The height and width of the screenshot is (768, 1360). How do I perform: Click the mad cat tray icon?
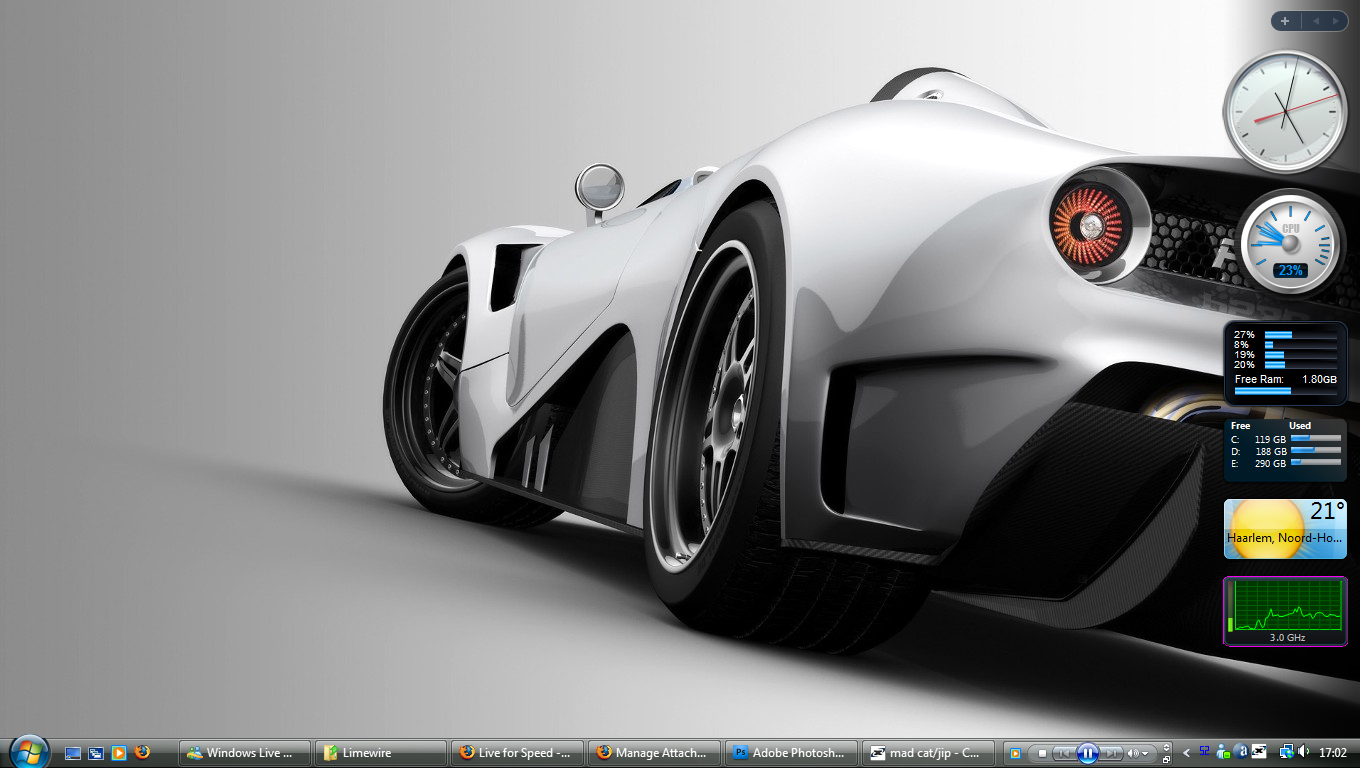click(1260, 752)
